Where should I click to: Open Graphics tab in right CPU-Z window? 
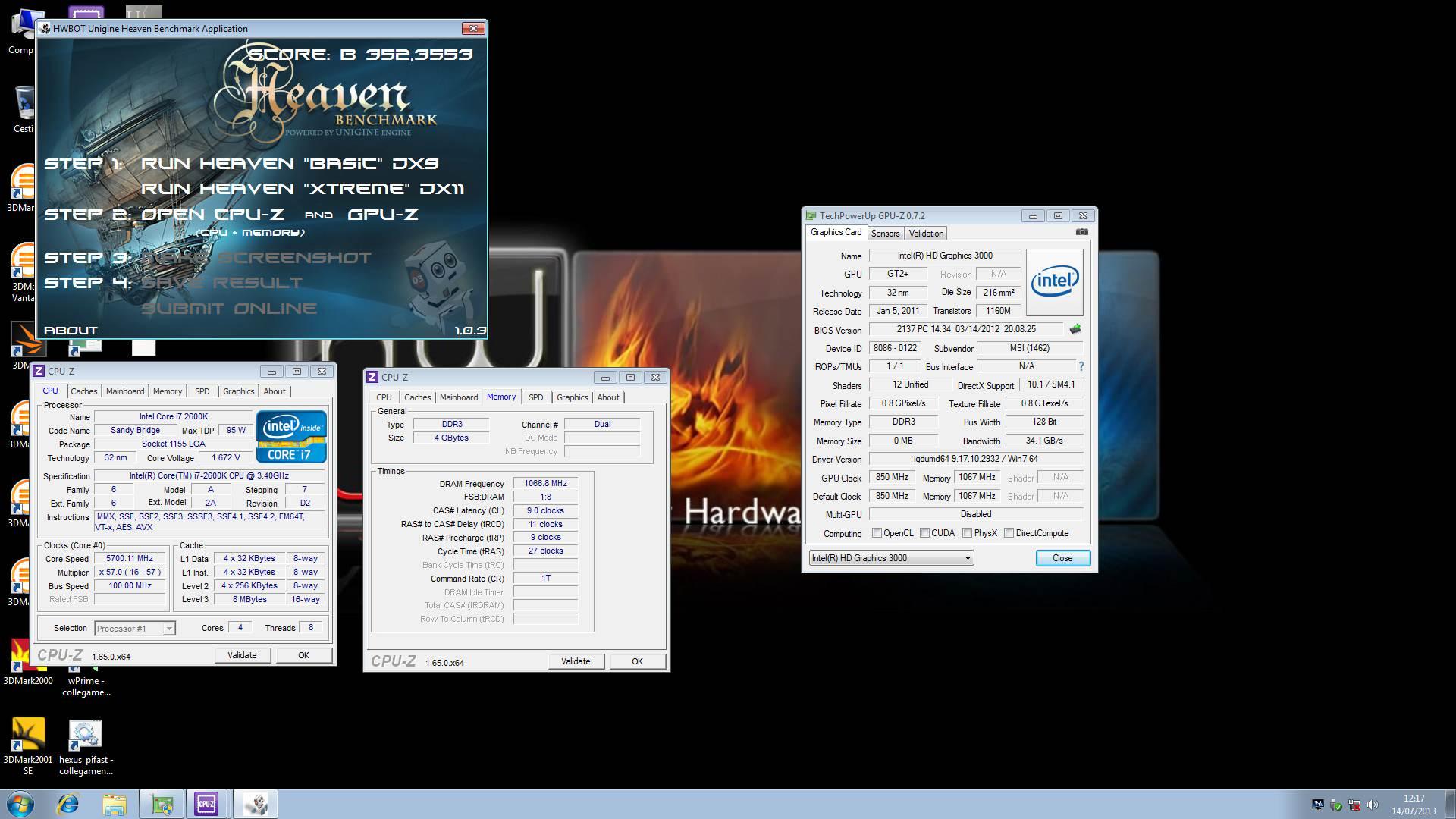(572, 397)
